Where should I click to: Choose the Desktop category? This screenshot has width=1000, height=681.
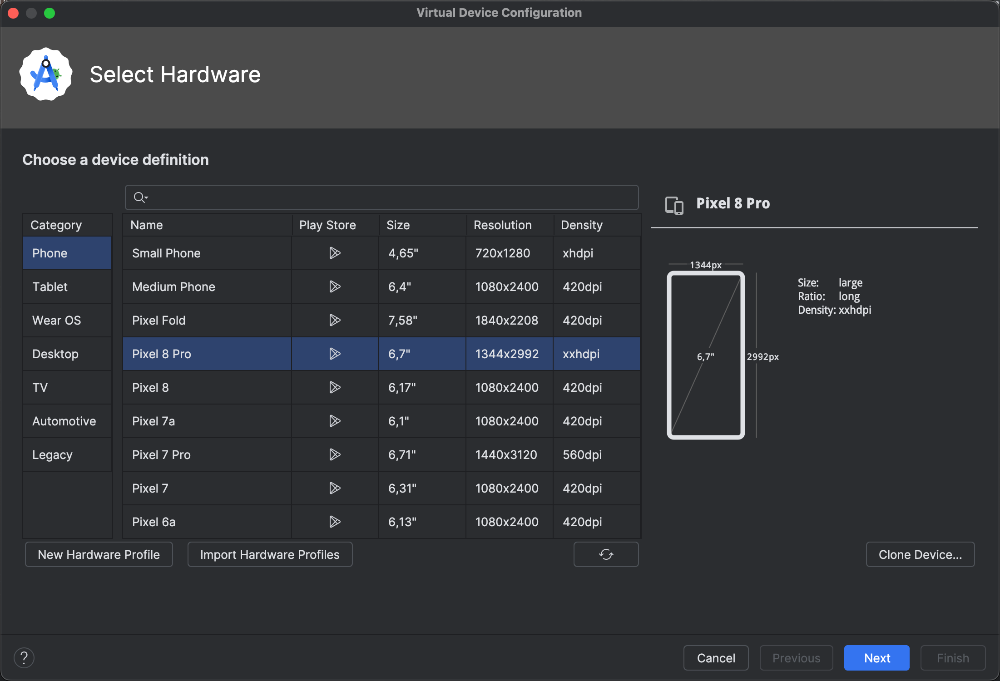coord(67,354)
